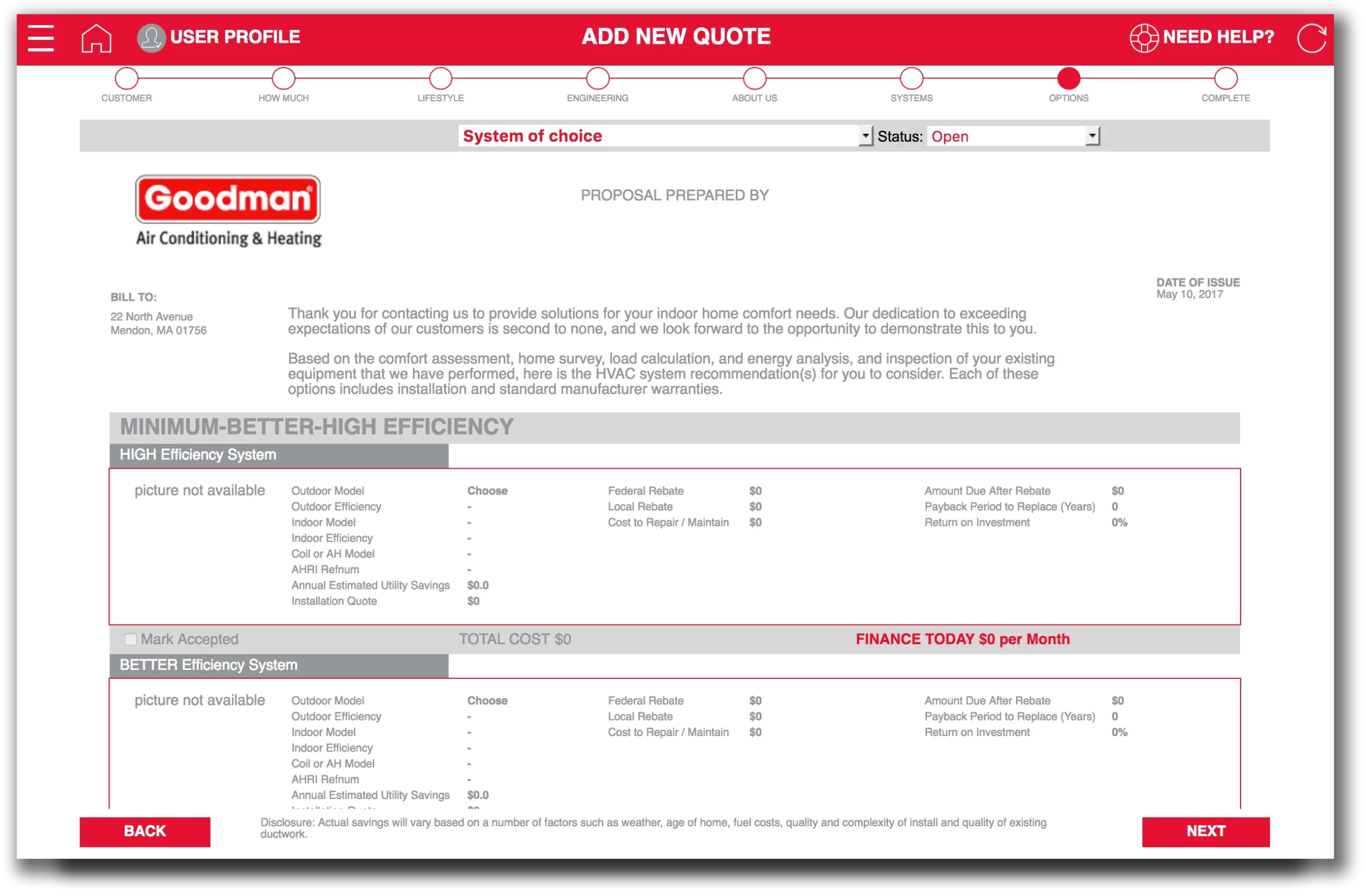Go to the Lifestyle step
This screenshot has height=896, width=1366.
click(x=440, y=78)
